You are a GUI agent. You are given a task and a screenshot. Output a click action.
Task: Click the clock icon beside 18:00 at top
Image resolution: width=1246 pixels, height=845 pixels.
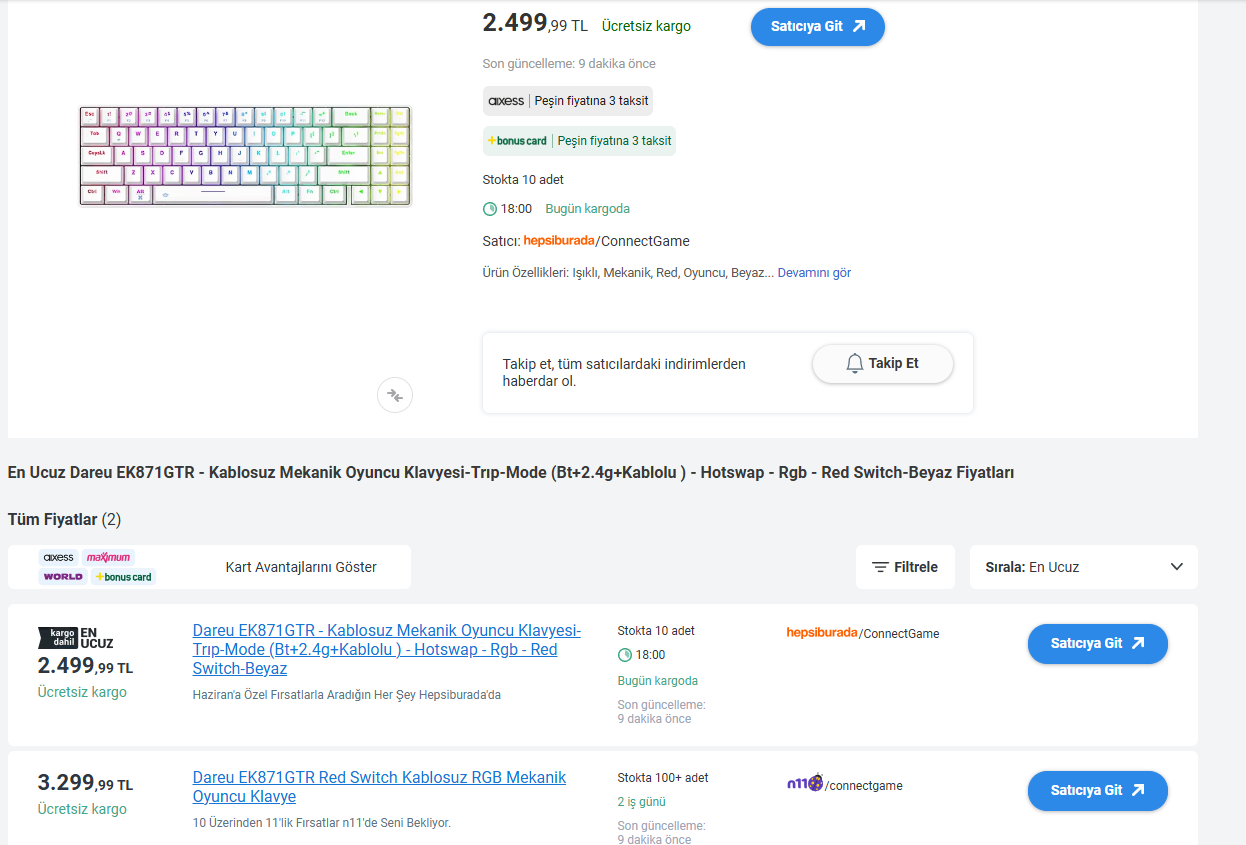pos(490,209)
